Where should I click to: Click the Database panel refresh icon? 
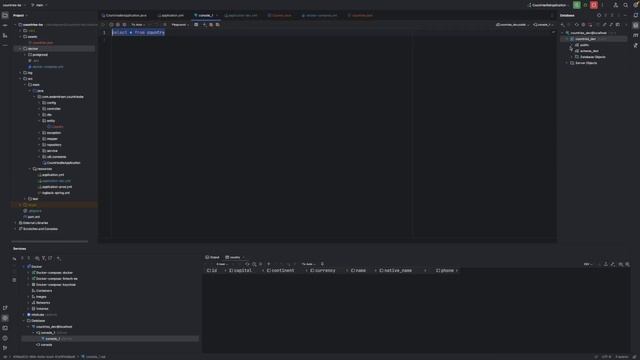click(577, 25)
